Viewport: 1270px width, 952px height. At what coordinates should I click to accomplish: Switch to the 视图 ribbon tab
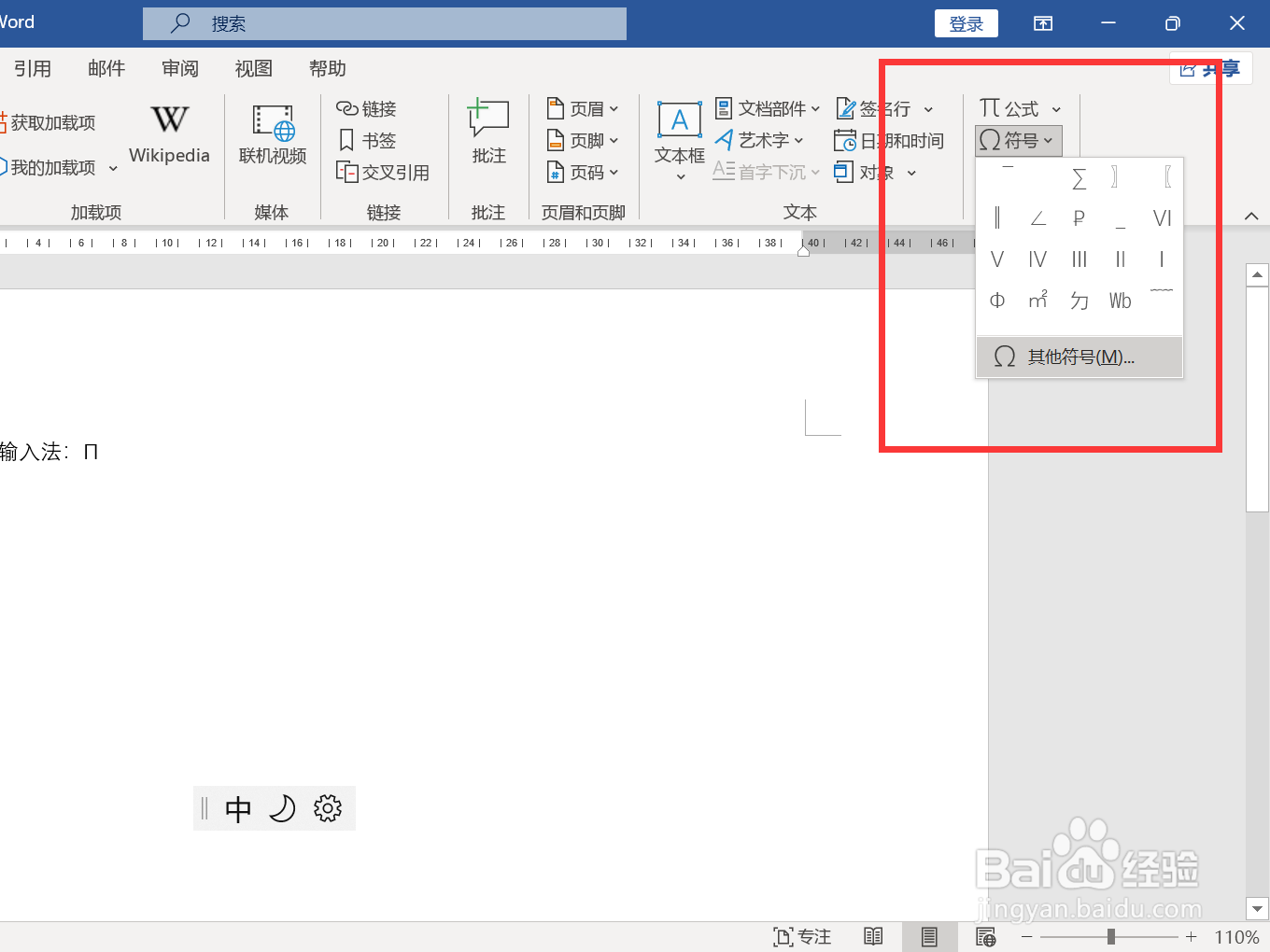click(x=253, y=68)
